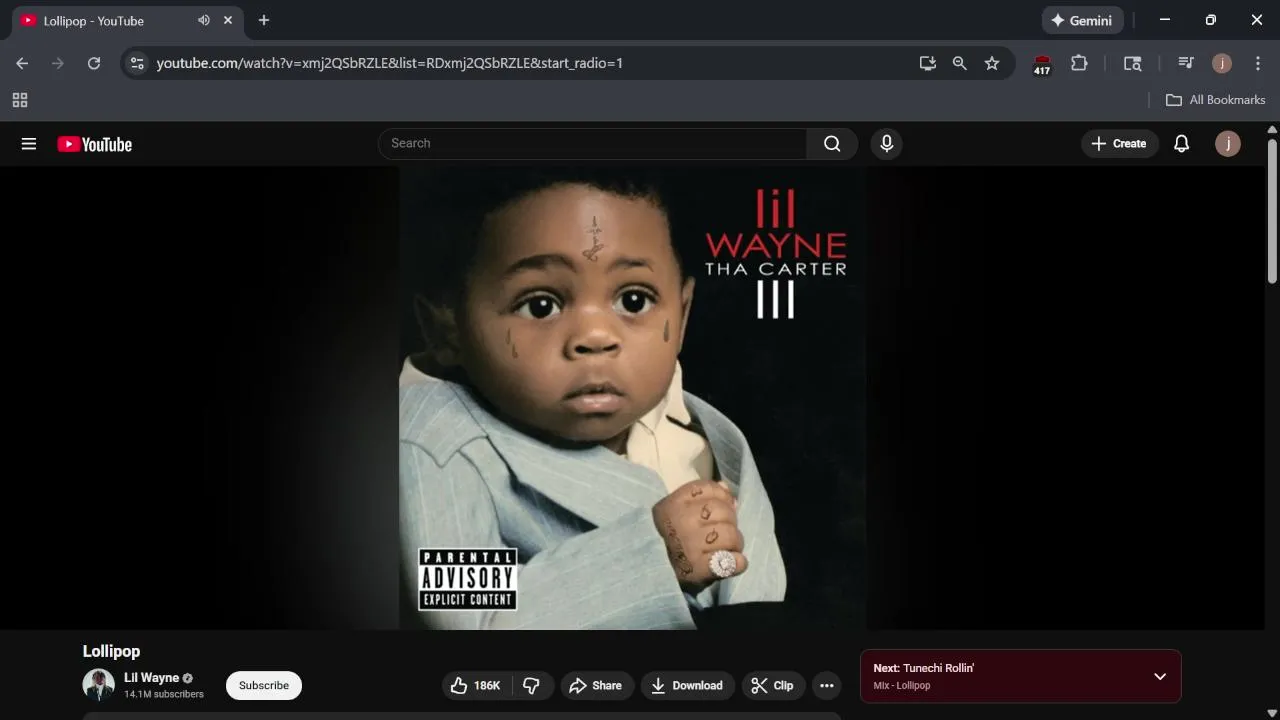Open the zoom magnifier in address bar

pyautogui.click(x=960, y=63)
